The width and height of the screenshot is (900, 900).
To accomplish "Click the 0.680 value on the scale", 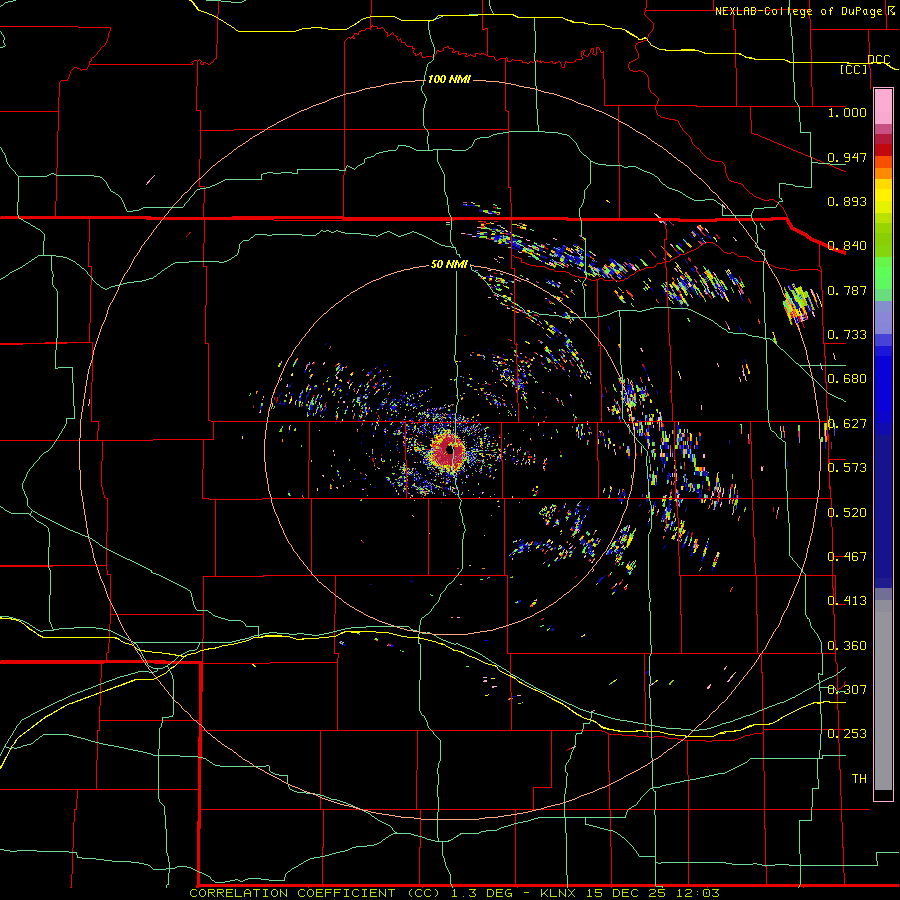I will click(847, 379).
